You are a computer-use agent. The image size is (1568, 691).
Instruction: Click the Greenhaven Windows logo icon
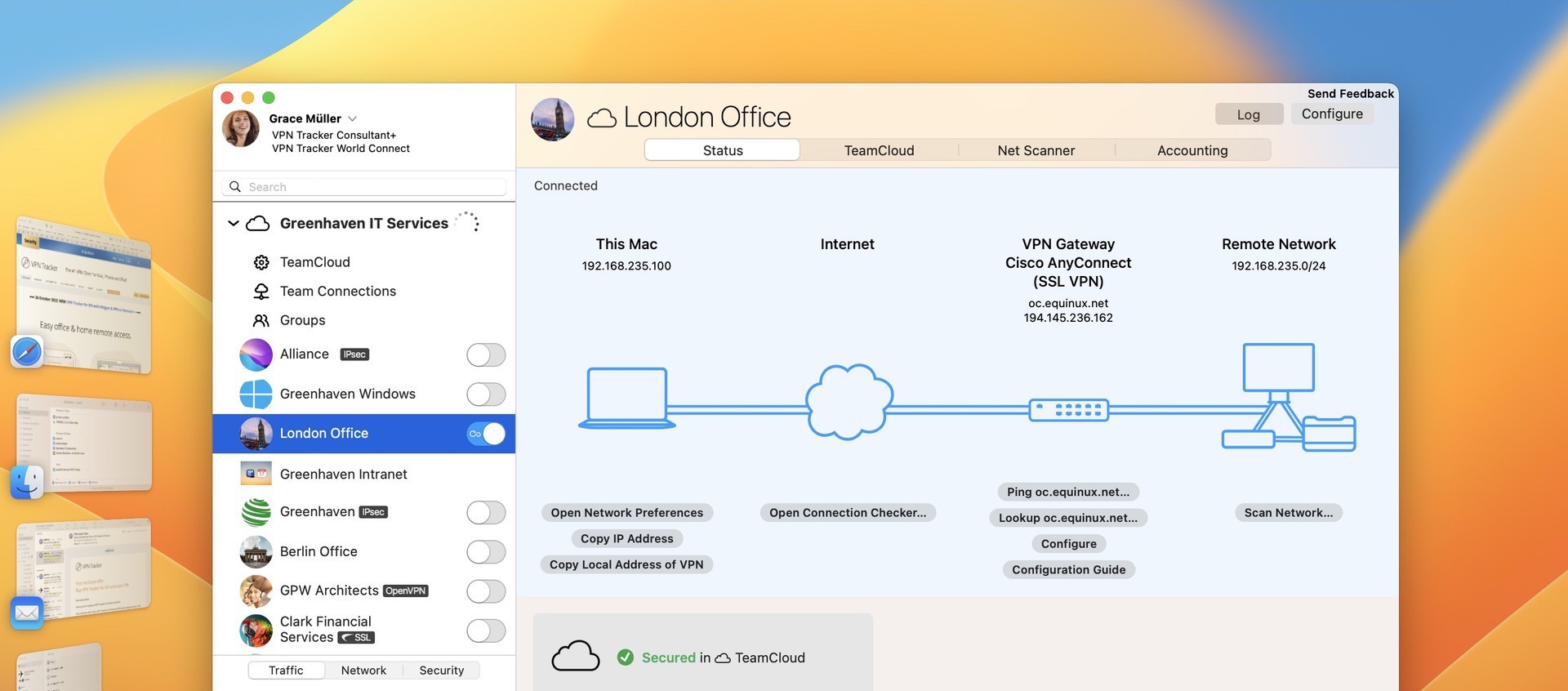(256, 394)
